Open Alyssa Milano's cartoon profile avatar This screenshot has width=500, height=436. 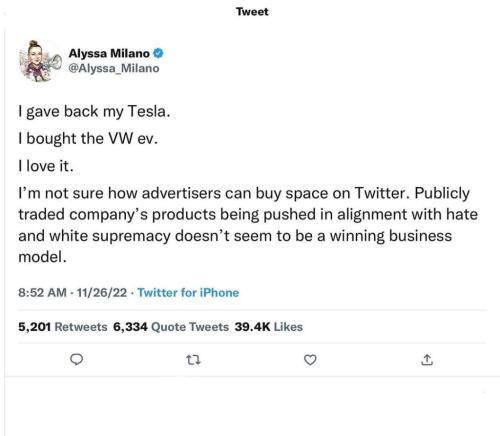tap(39, 61)
